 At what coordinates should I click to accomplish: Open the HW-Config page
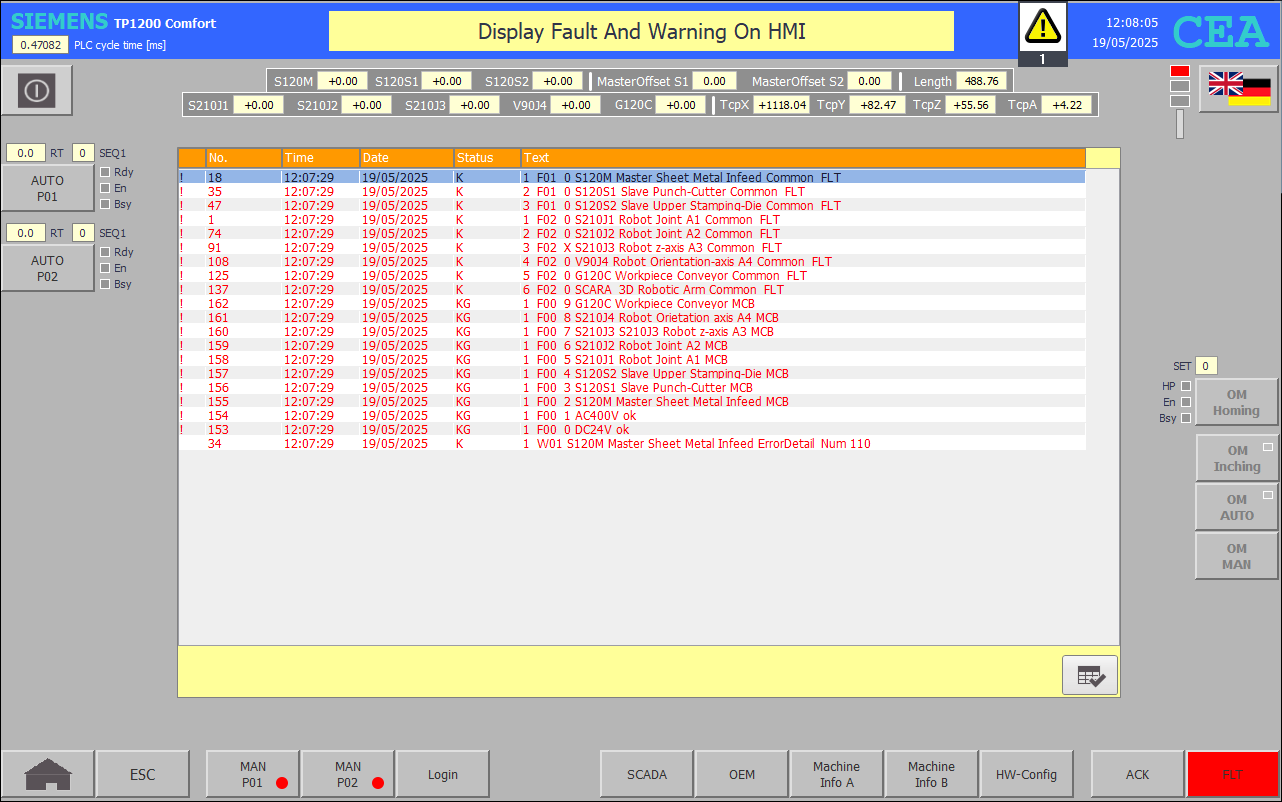point(1026,774)
